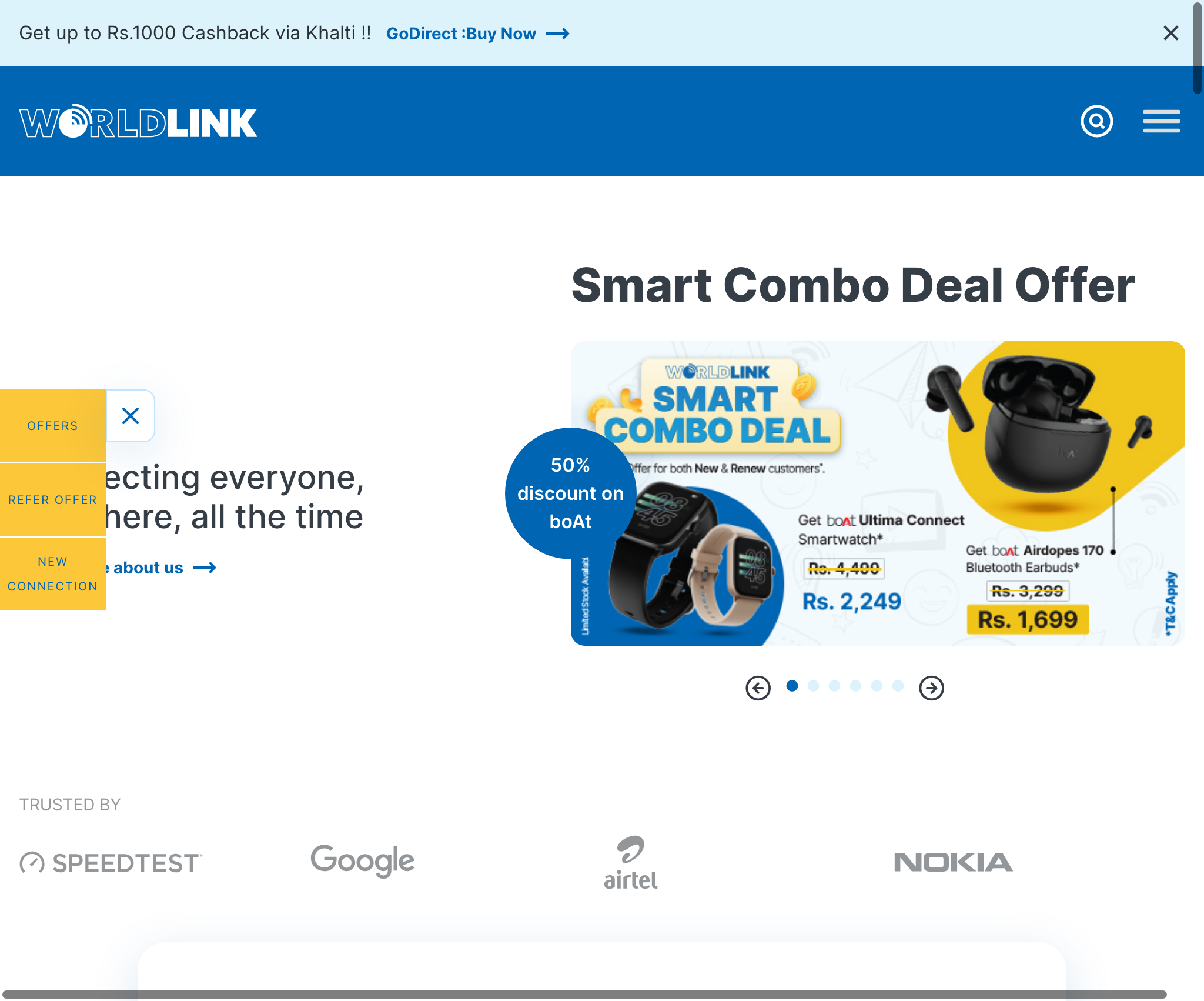Open the hamburger menu icon

tap(1161, 121)
